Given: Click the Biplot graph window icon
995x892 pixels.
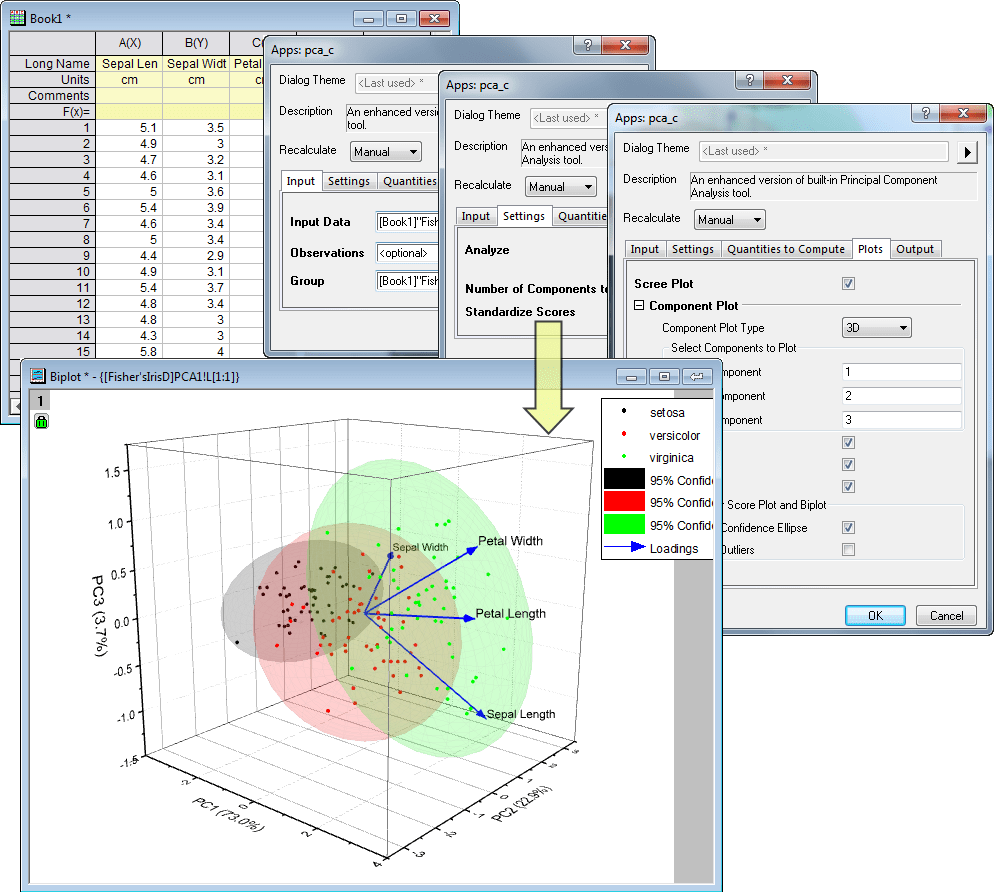Looking at the screenshot, I should click(x=38, y=376).
